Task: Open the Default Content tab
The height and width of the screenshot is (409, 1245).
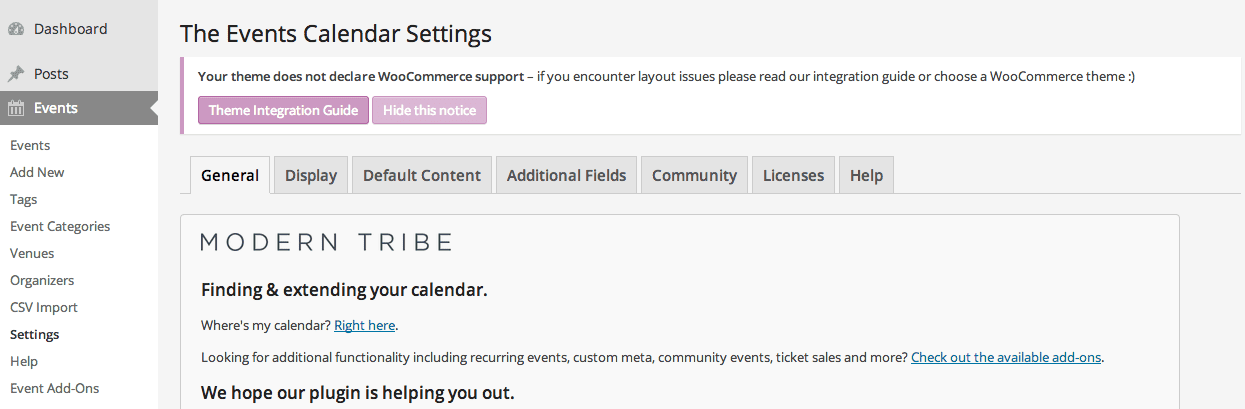Action: (x=422, y=175)
